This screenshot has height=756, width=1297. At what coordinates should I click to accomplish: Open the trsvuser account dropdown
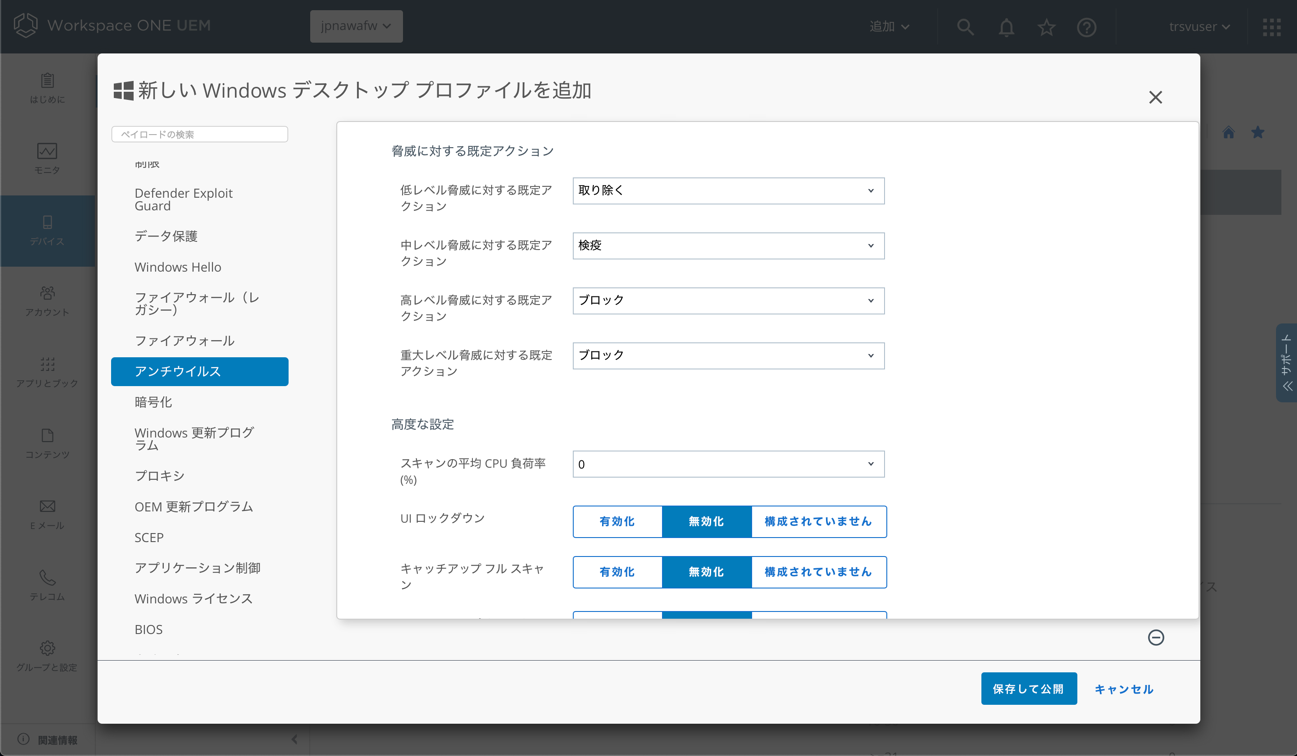1199,27
